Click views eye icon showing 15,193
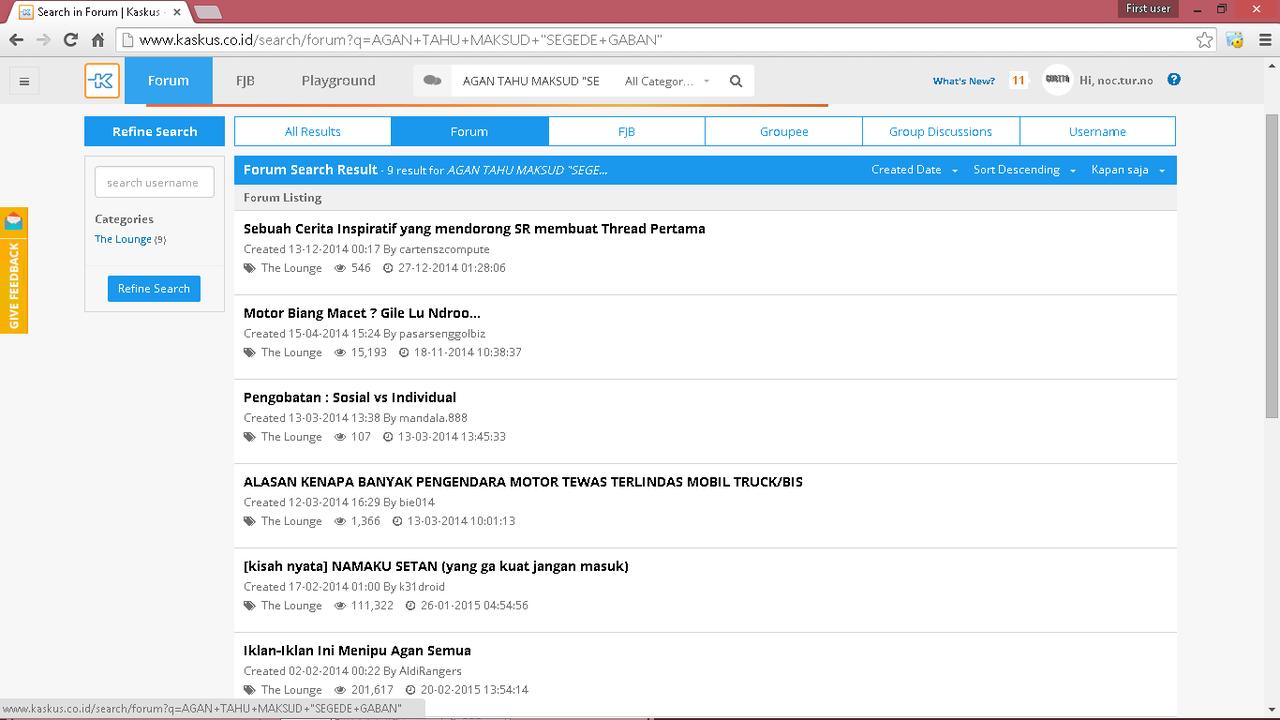Image resolution: width=1280 pixels, height=720 pixels. [x=340, y=353]
